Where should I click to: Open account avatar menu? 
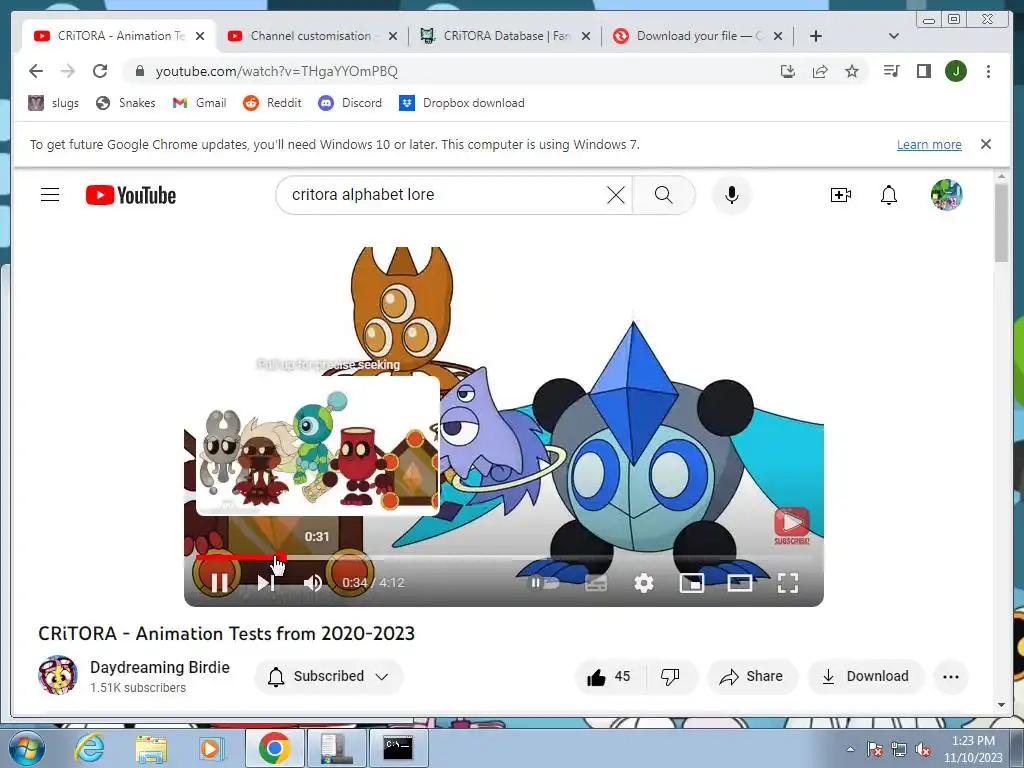pyautogui.click(x=946, y=195)
